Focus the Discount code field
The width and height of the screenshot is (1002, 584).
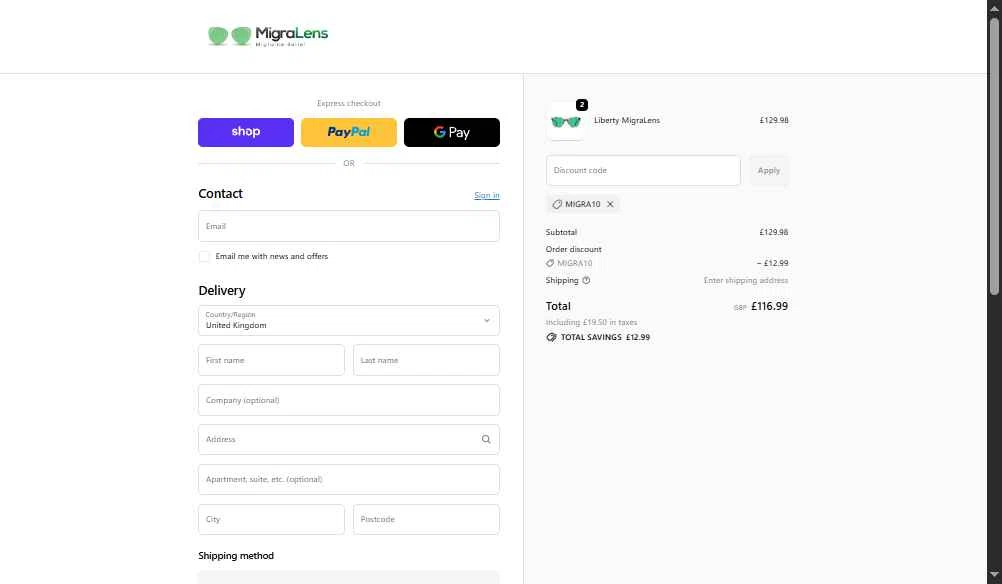pyautogui.click(x=644, y=171)
